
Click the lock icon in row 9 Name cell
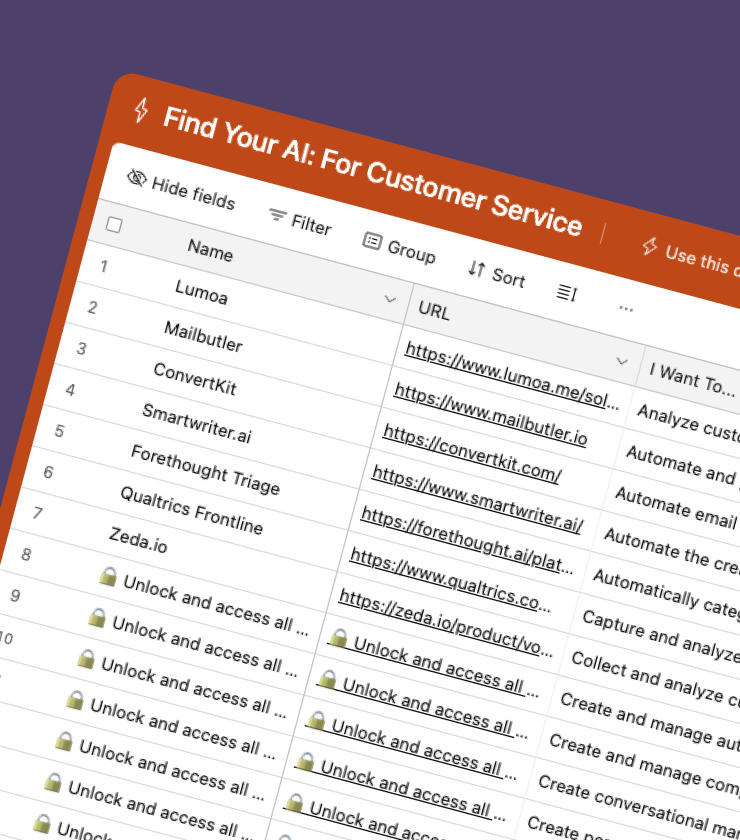tap(97, 618)
